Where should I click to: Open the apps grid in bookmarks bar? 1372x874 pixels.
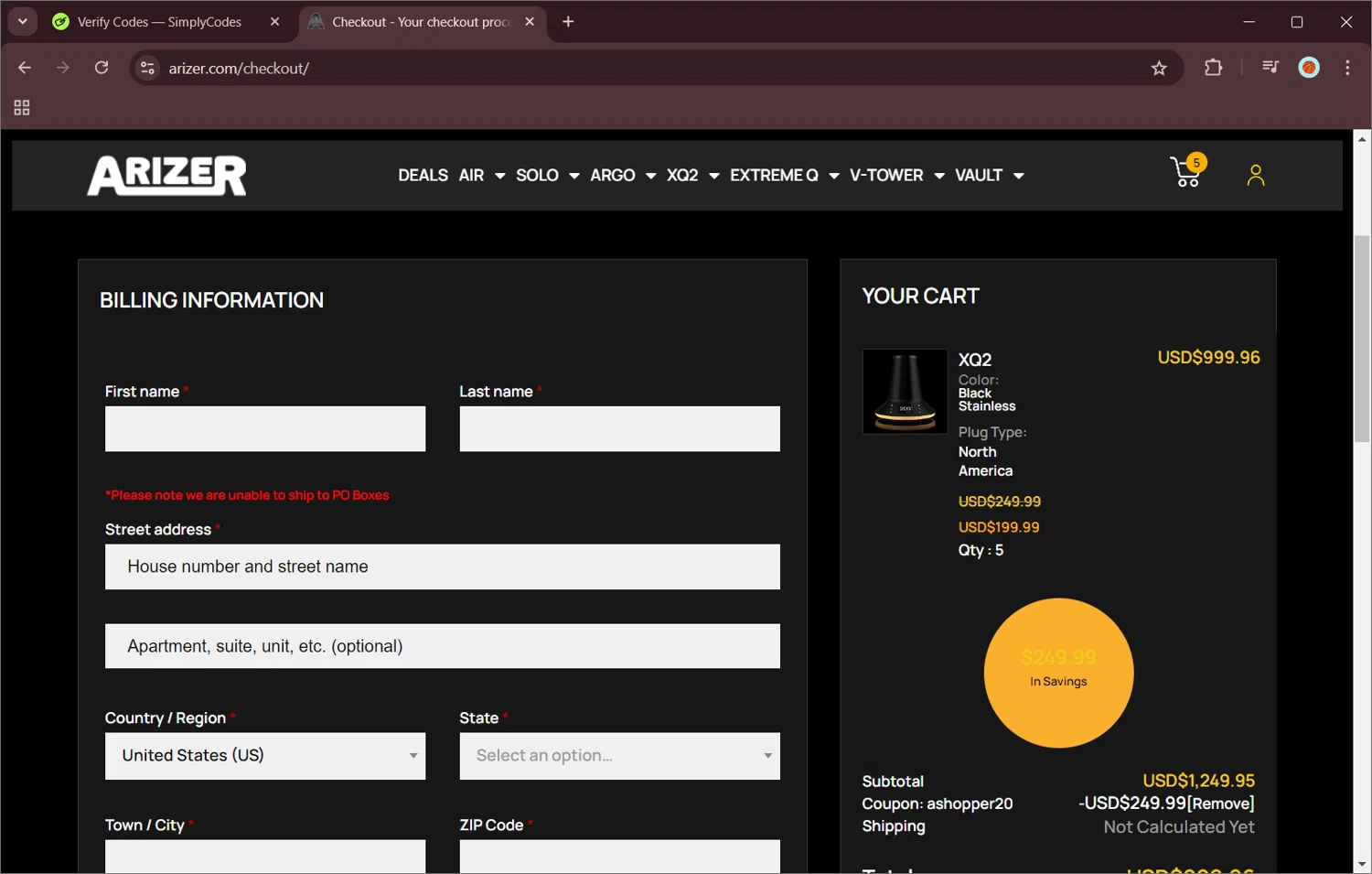22,108
